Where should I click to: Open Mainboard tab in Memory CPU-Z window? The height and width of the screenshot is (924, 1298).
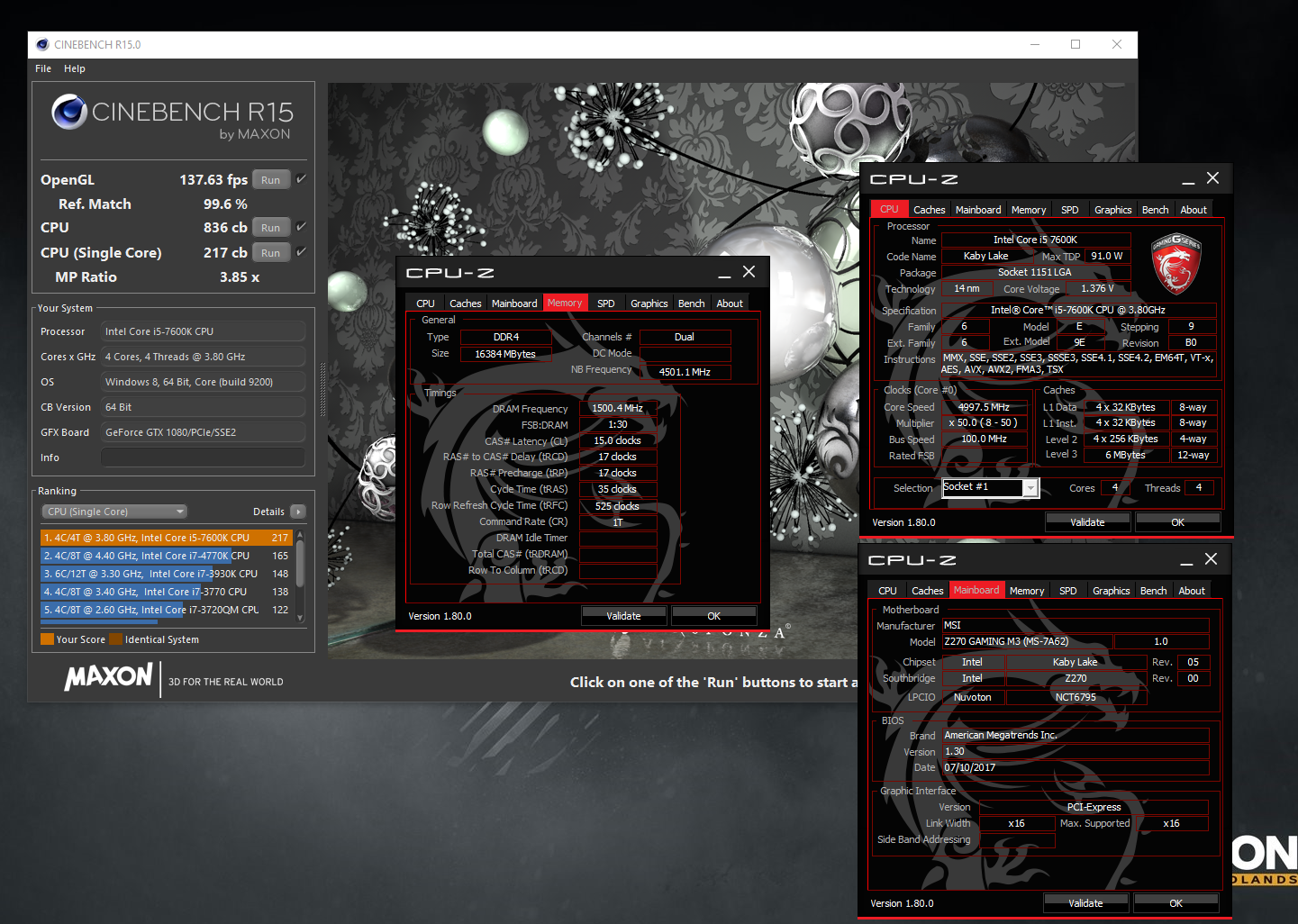click(514, 303)
